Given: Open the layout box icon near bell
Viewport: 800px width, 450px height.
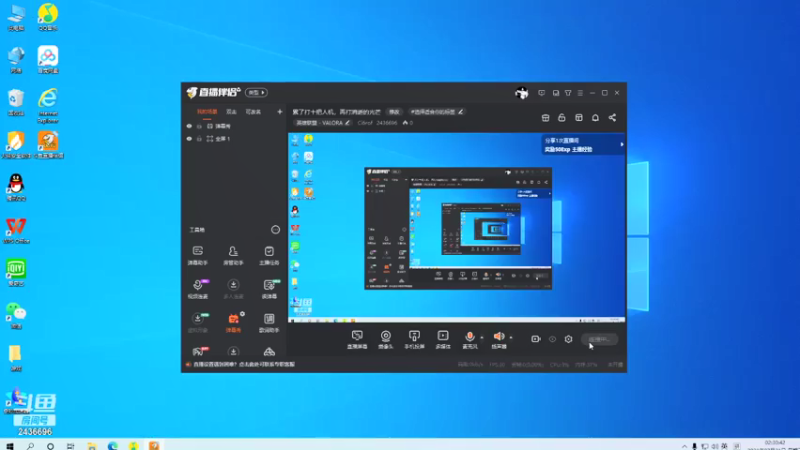Looking at the screenshot, I should click(579, 118).
